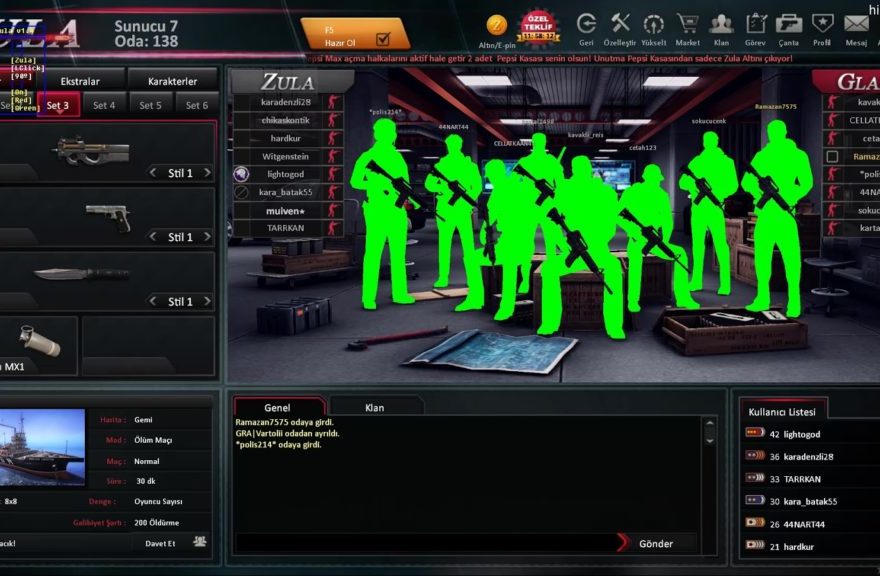Image resolution: width=880 pixels, height=576 pixels.
Task: Click the chat message input field
Action: [425, 543]
